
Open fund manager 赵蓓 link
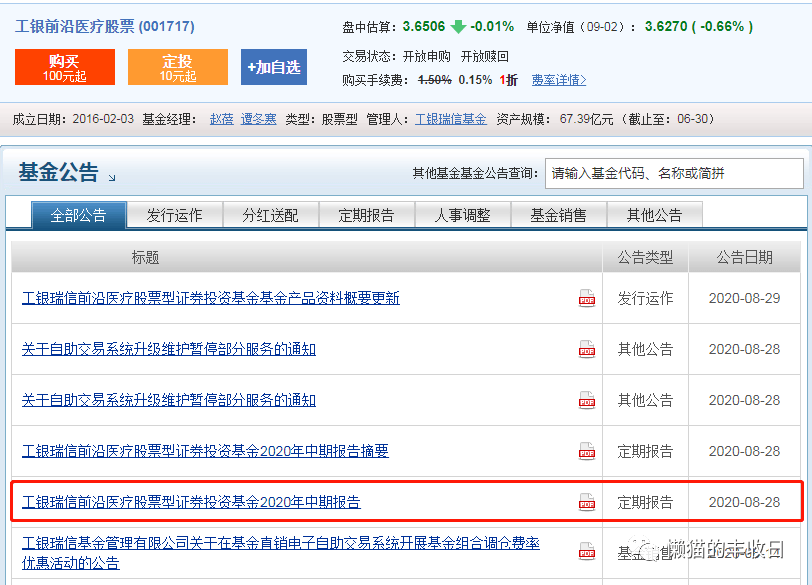point(222,119)
